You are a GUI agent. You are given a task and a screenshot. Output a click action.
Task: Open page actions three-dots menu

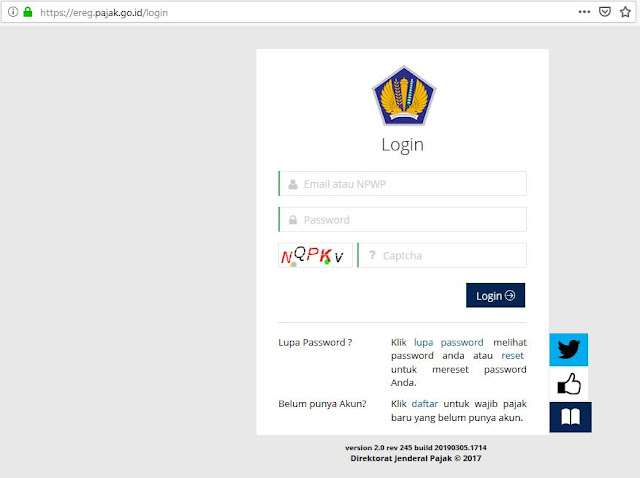584,12
